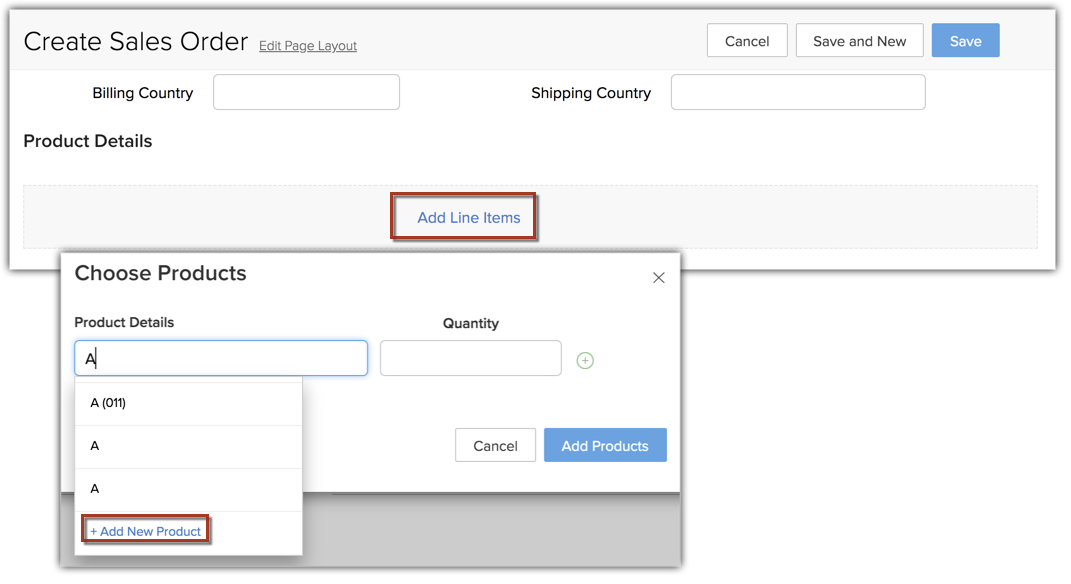Click into the Quantity input box
The image size is (1071, 584).
[x=470, y=359]
